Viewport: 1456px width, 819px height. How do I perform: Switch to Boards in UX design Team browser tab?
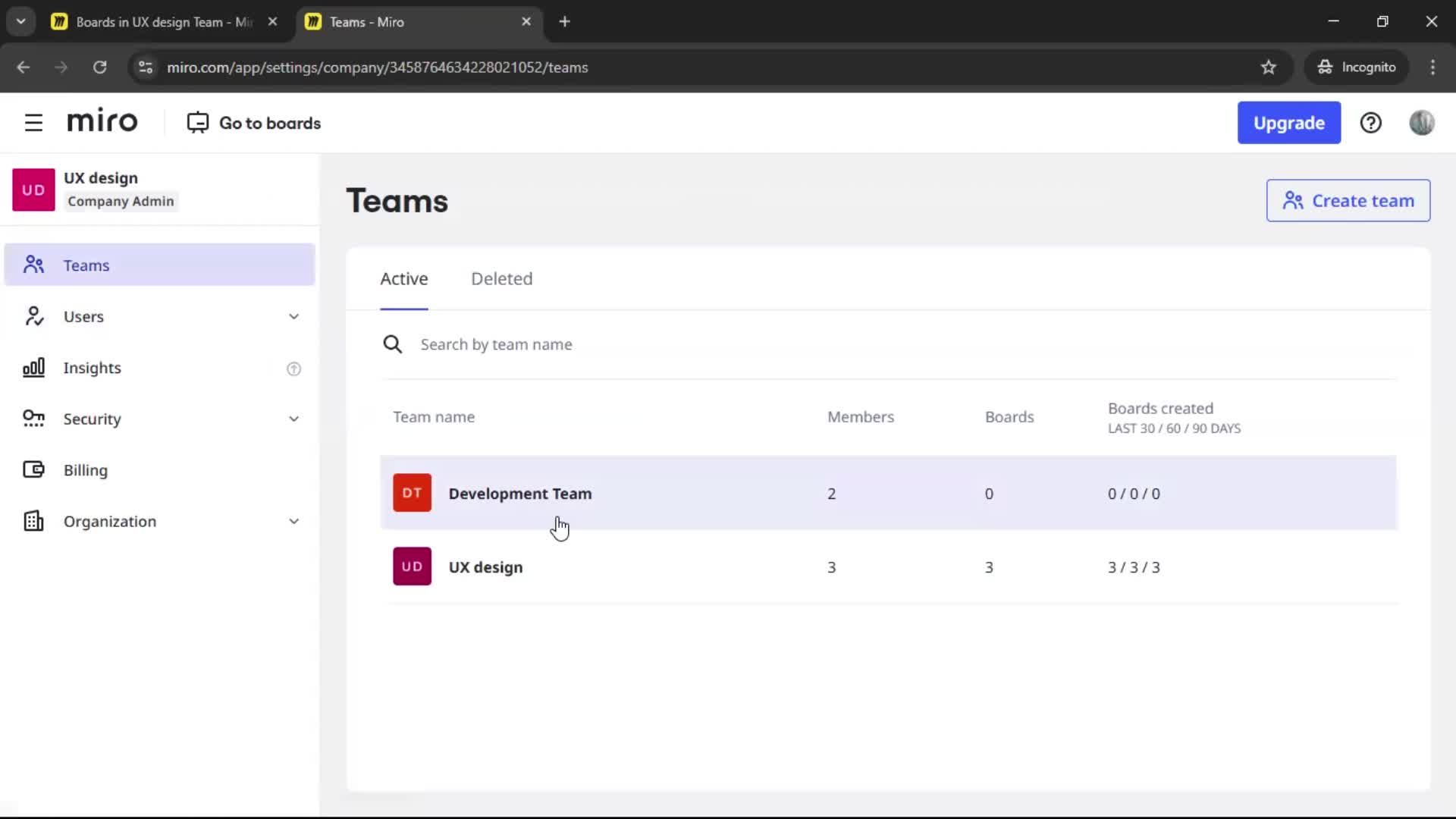click(165, 22)
